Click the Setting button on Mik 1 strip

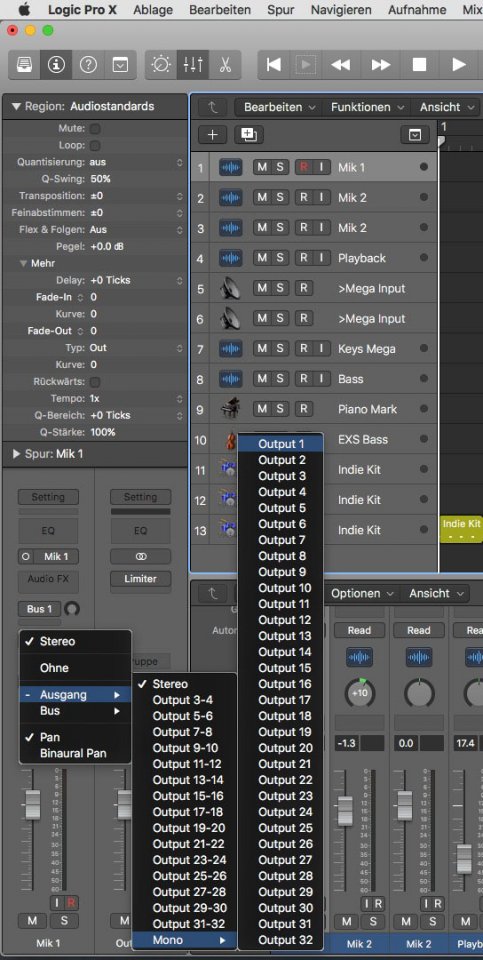point(48,497)
